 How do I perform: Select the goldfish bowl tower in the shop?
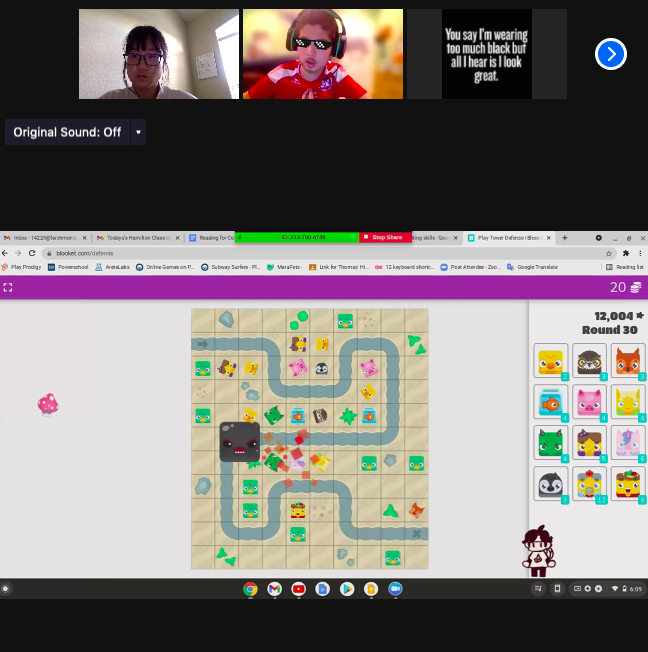(x=551, y=401)
